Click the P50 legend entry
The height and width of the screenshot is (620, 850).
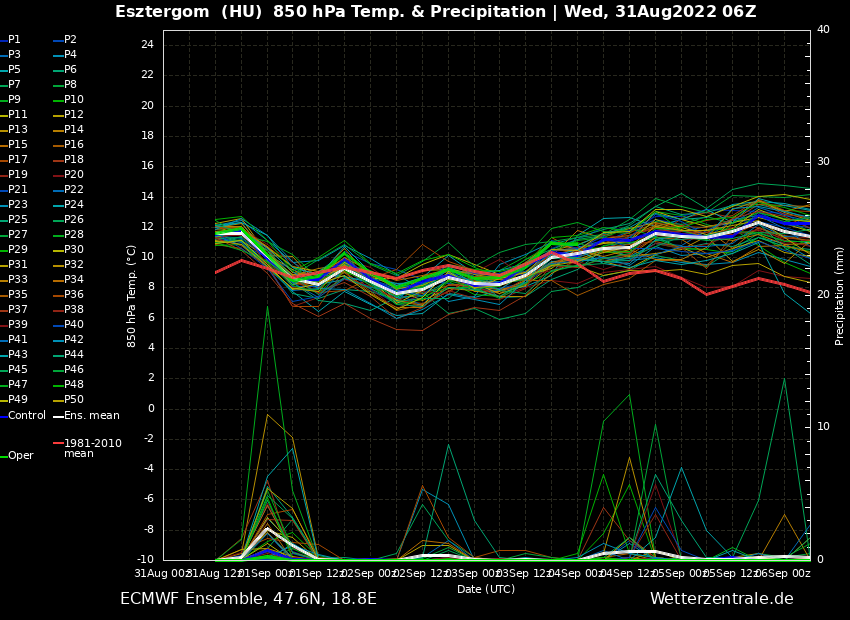coord(74,400)
